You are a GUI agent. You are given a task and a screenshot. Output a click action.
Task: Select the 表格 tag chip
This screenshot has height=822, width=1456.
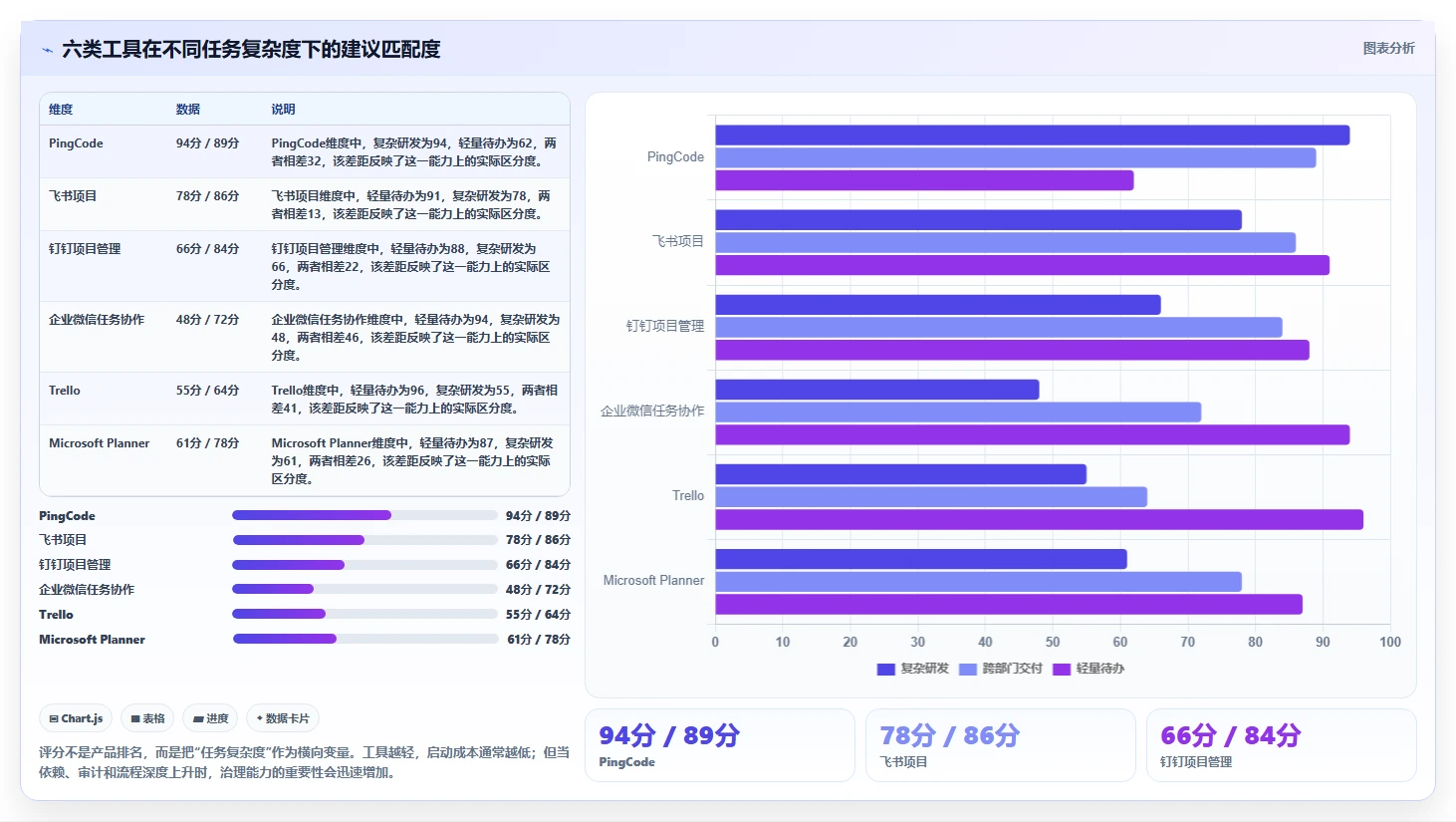(x=147, y=718)
